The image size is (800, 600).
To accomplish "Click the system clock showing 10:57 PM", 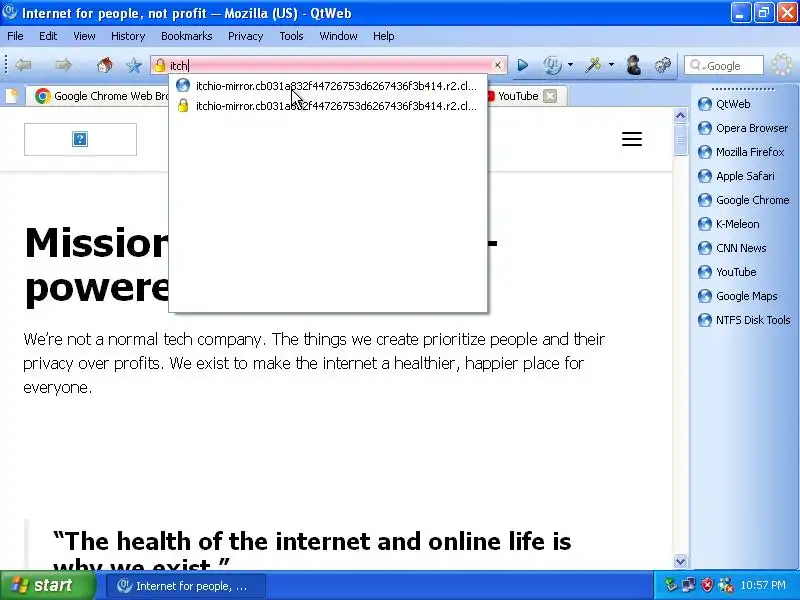I will 763,585.
